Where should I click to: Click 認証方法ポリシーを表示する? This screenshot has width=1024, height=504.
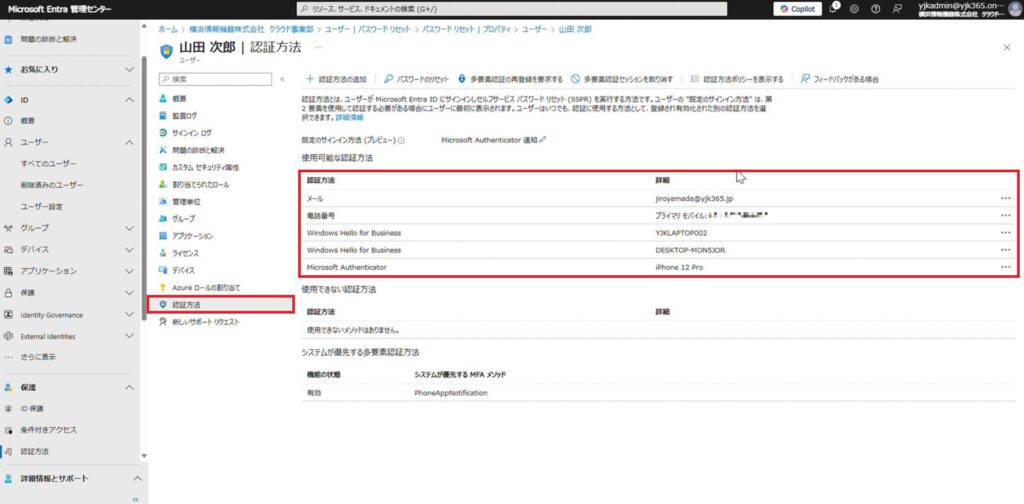pos(737,79)
